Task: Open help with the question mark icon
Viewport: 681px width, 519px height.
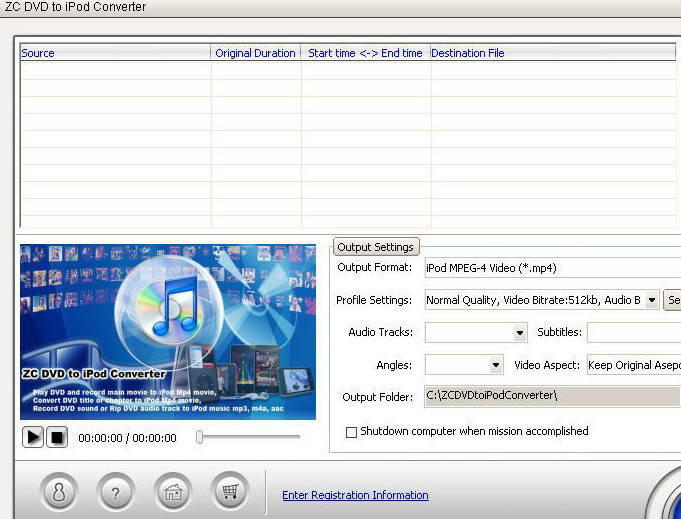Action: coord(116,492)
